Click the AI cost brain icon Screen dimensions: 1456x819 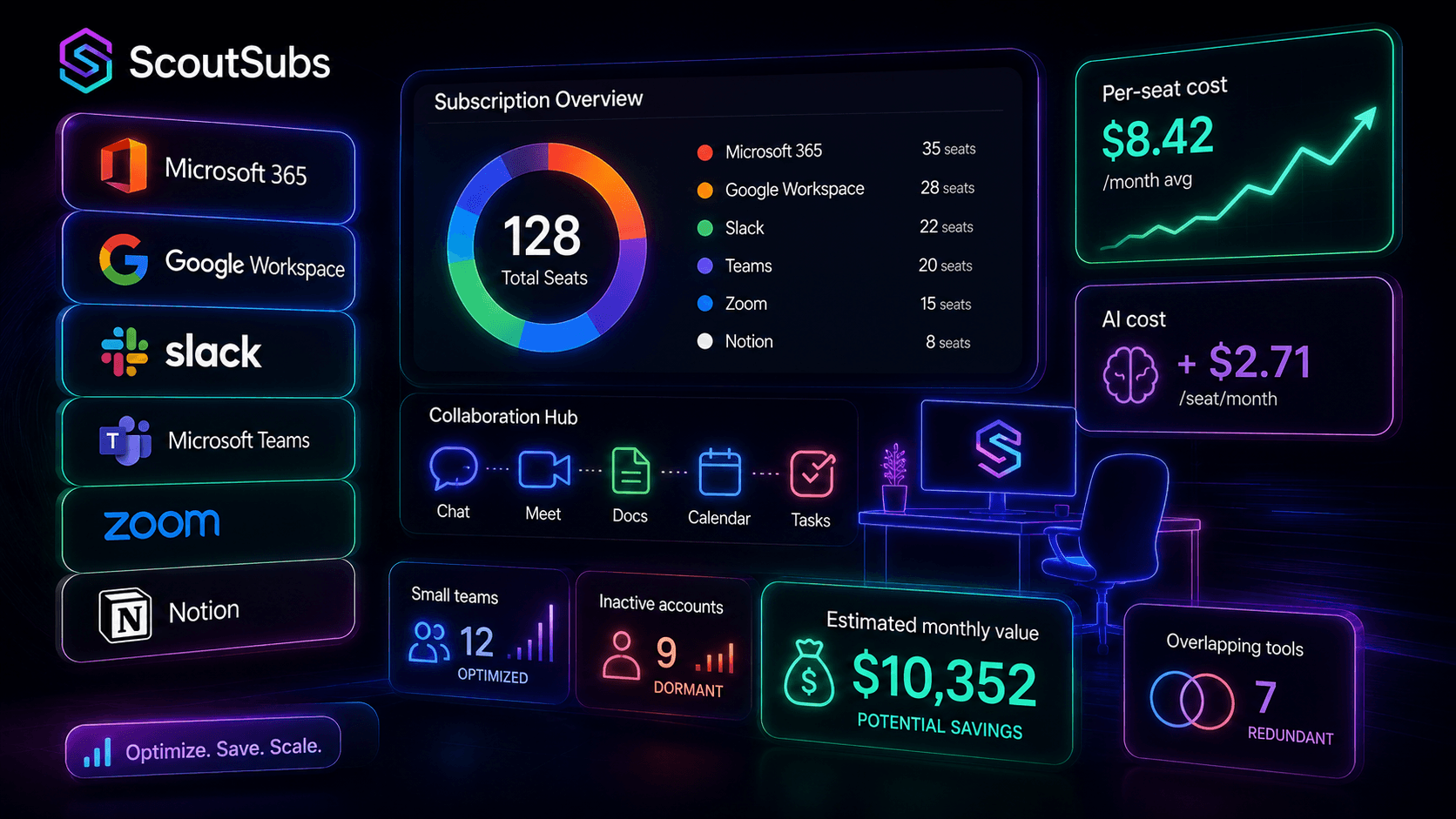1130,374
